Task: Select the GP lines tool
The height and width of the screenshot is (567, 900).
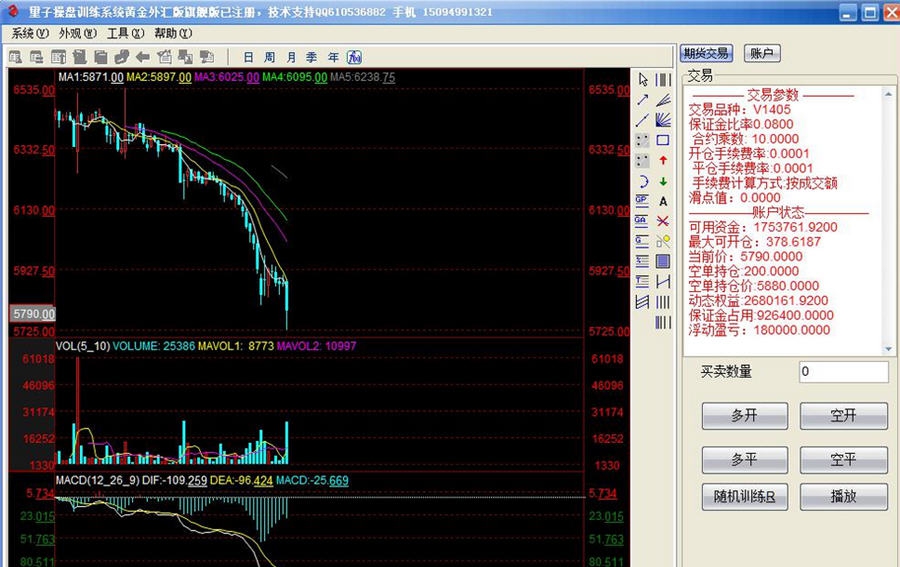Action: coord(642,200)
